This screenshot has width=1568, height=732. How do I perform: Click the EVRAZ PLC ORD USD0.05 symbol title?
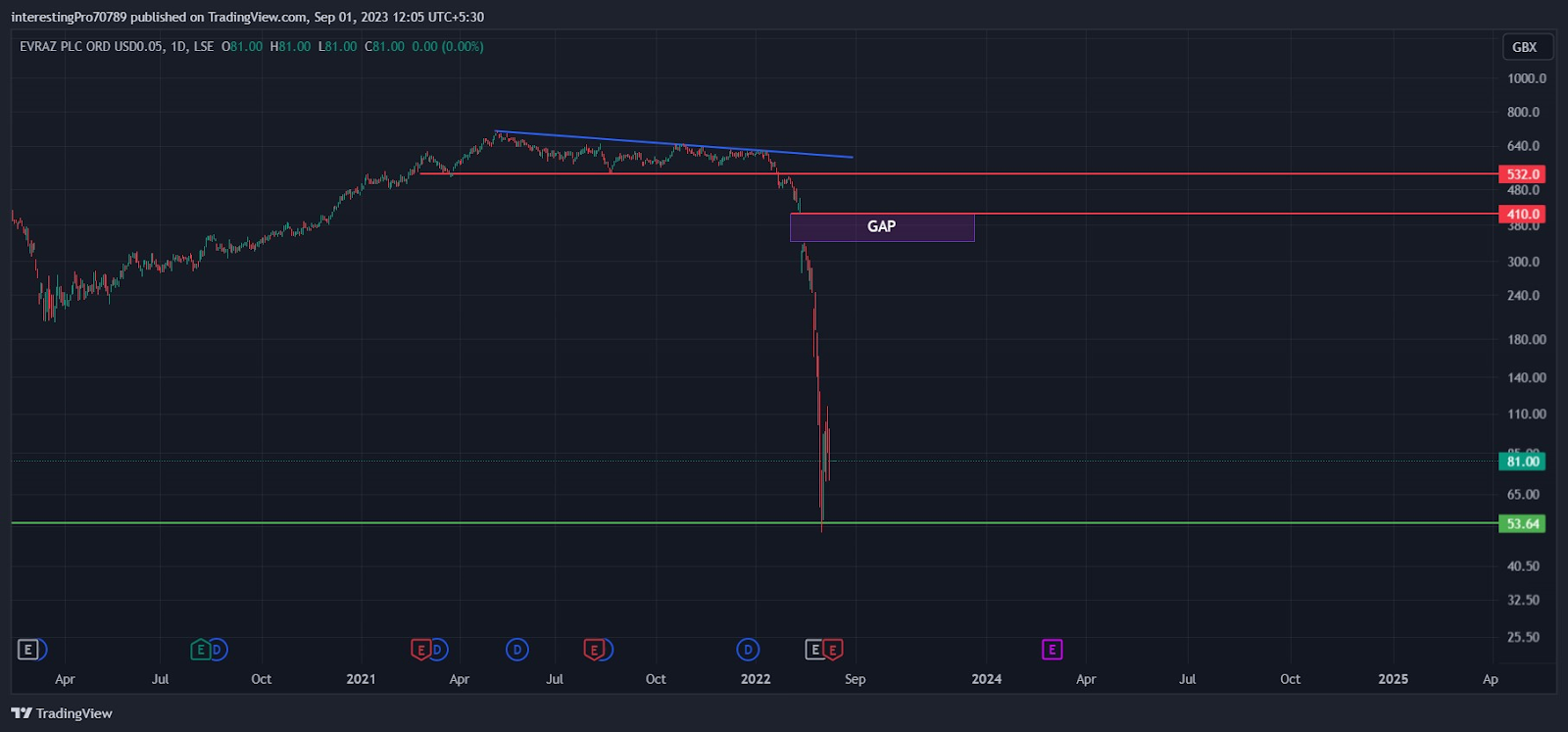point(91,46)
